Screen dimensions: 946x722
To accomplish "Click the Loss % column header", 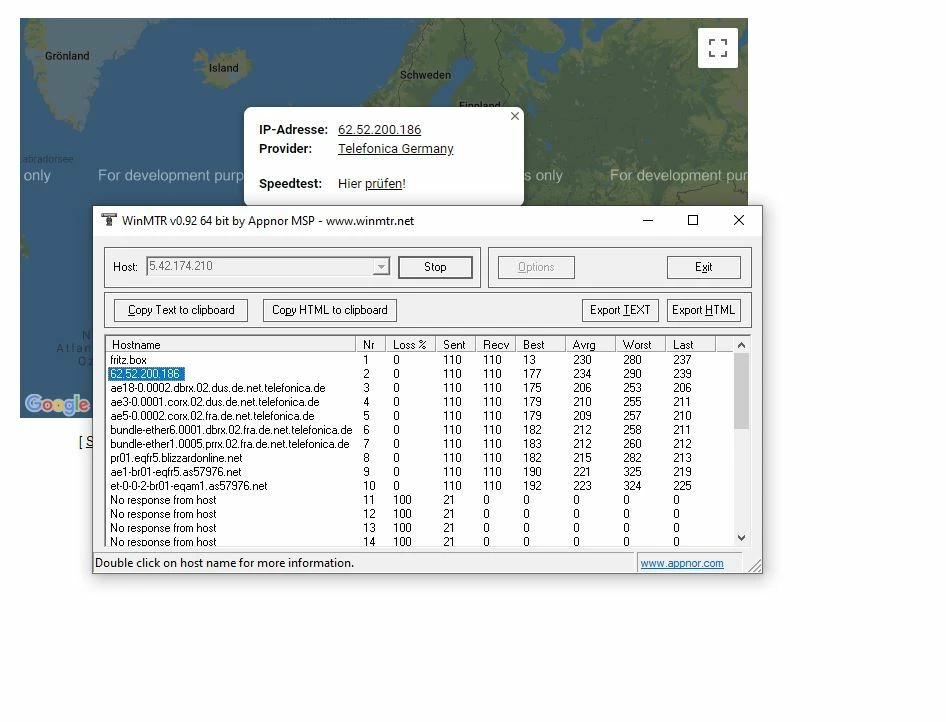I will pyautogui.click(x=411, y=344).
